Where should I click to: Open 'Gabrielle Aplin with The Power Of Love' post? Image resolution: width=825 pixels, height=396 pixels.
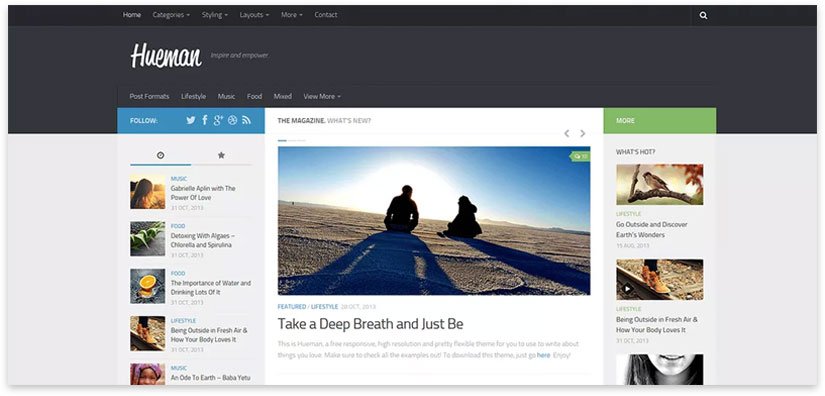click(x=203, y=193)
